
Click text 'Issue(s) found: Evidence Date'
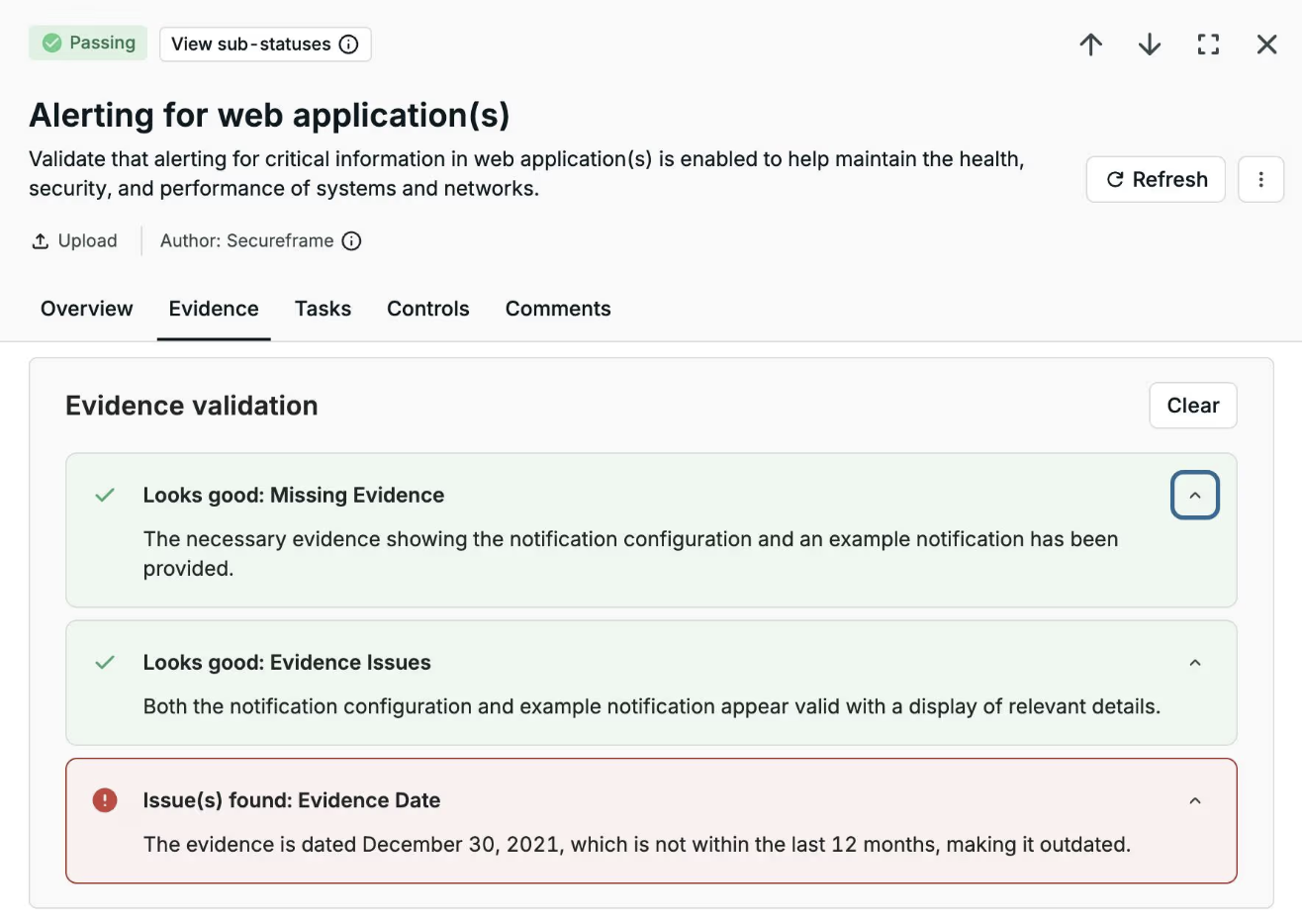point(292,800)
